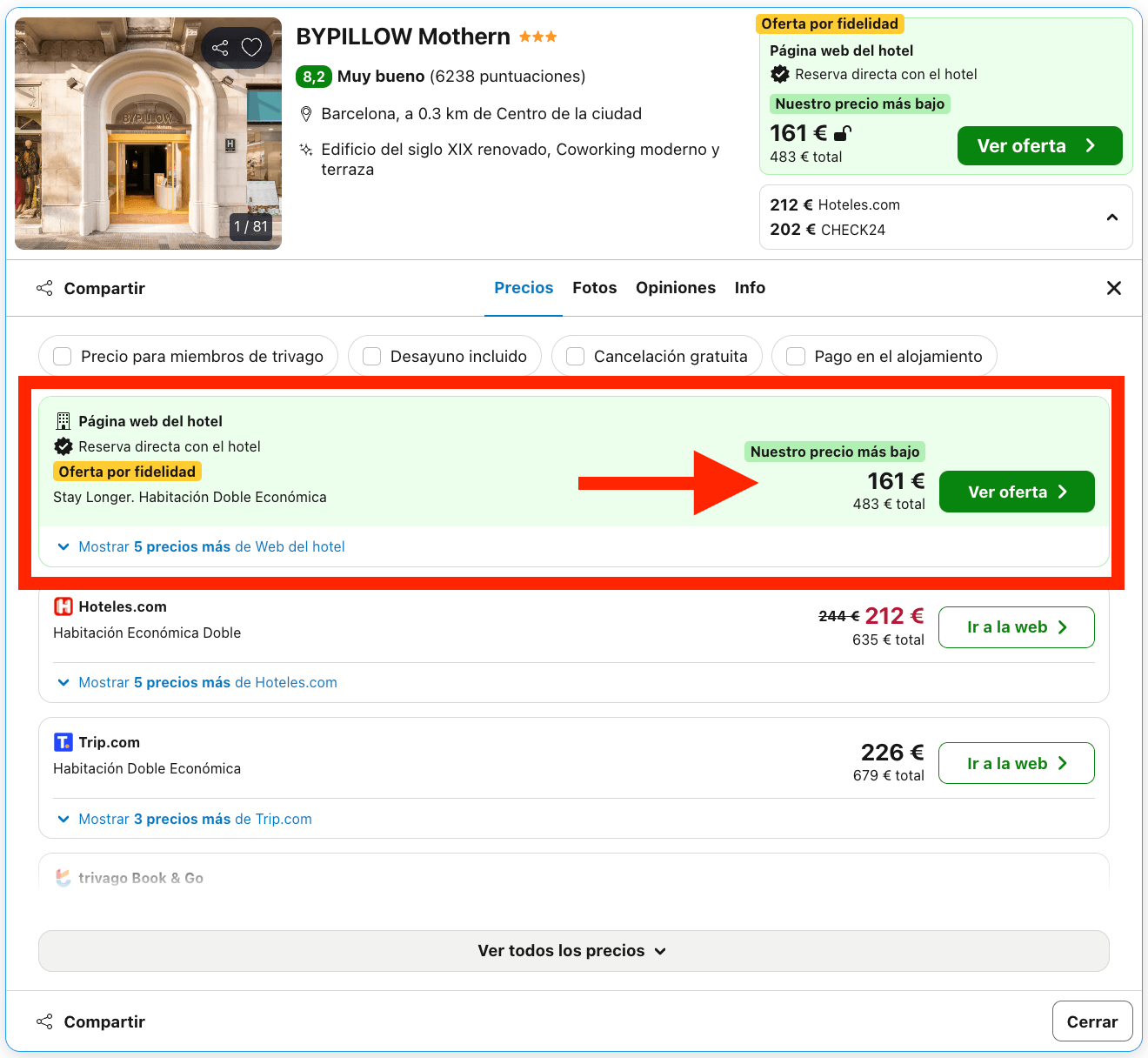Image resolution: width=1148 pixels, height=1058 pixels.
Task: Click share icon beside top Compartir
Action: [x=44, y=288]
